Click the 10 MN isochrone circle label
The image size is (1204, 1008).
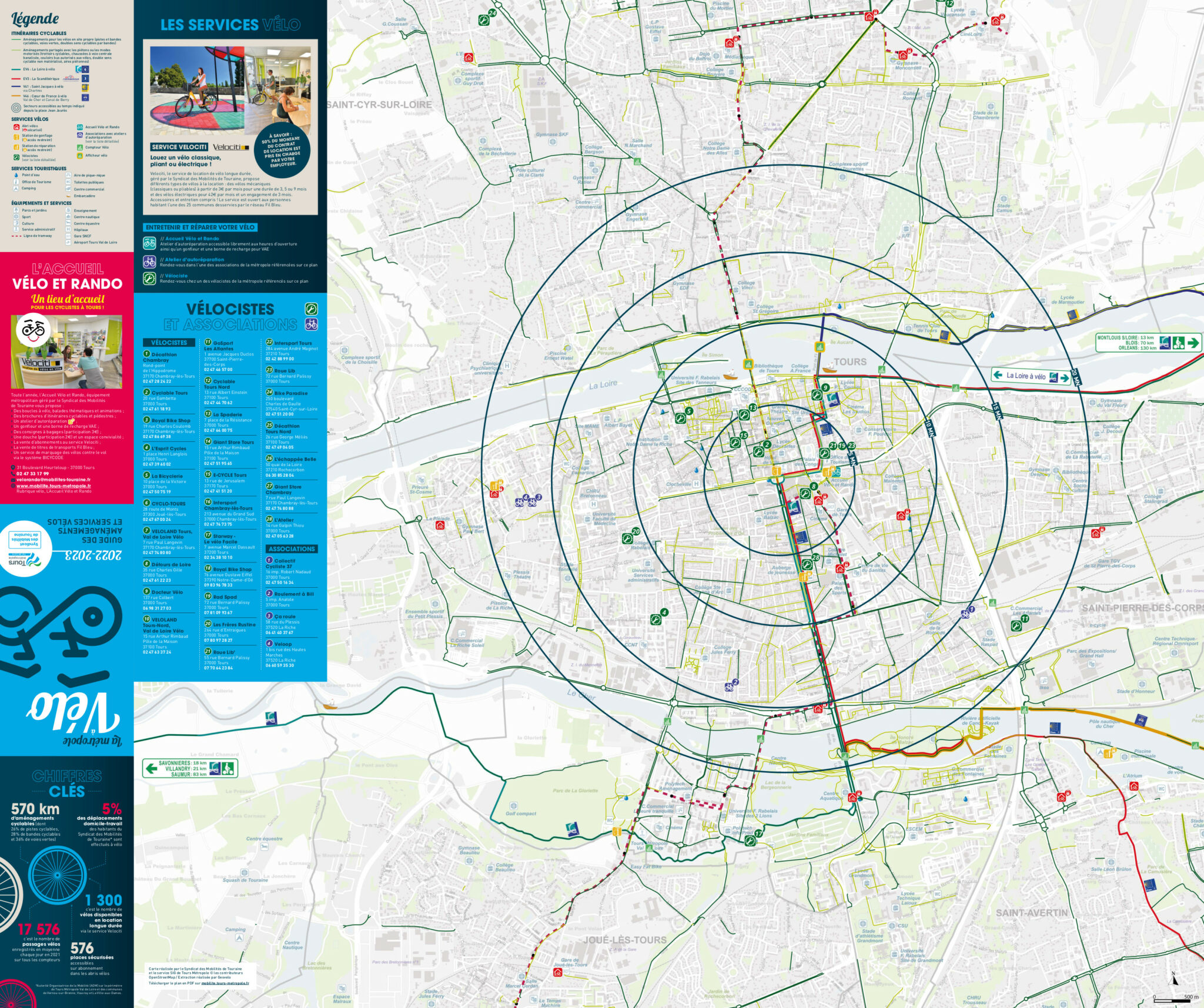pyautogui.click(x=929, y=428)
